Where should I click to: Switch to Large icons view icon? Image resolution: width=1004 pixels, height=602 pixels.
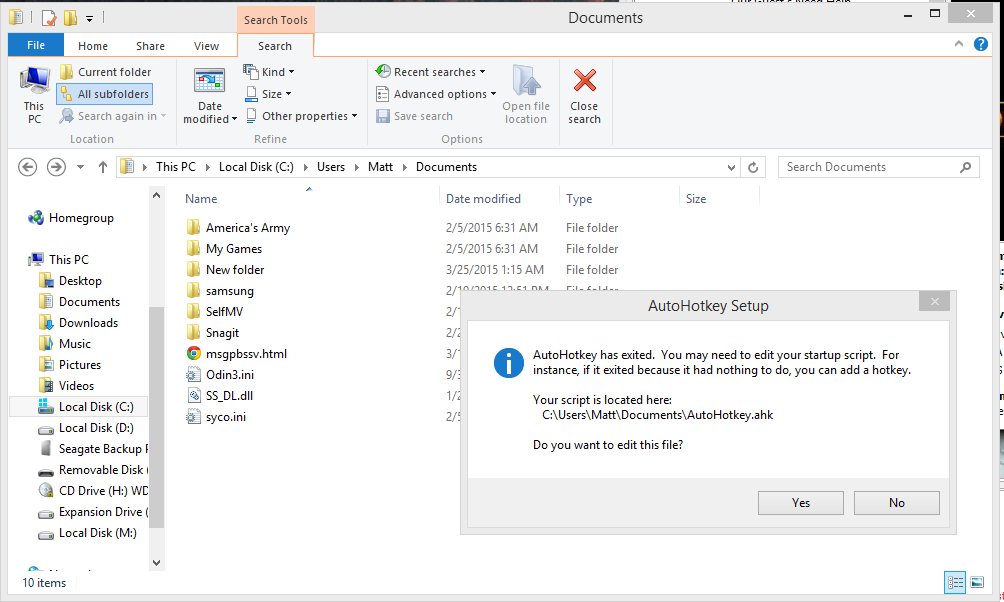click(977, 582)
